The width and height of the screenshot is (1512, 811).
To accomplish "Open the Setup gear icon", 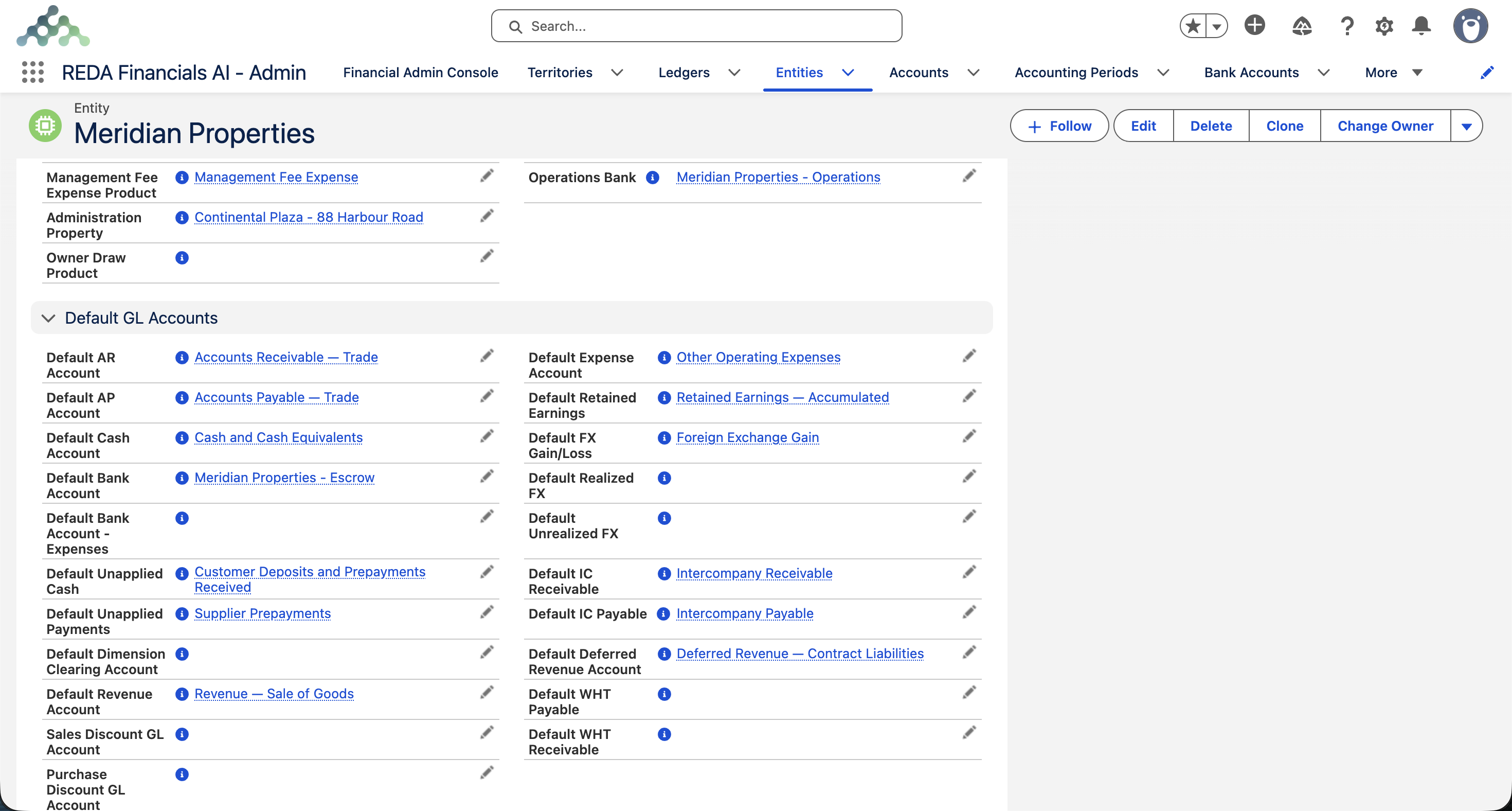I will [x=1384, y=26].
